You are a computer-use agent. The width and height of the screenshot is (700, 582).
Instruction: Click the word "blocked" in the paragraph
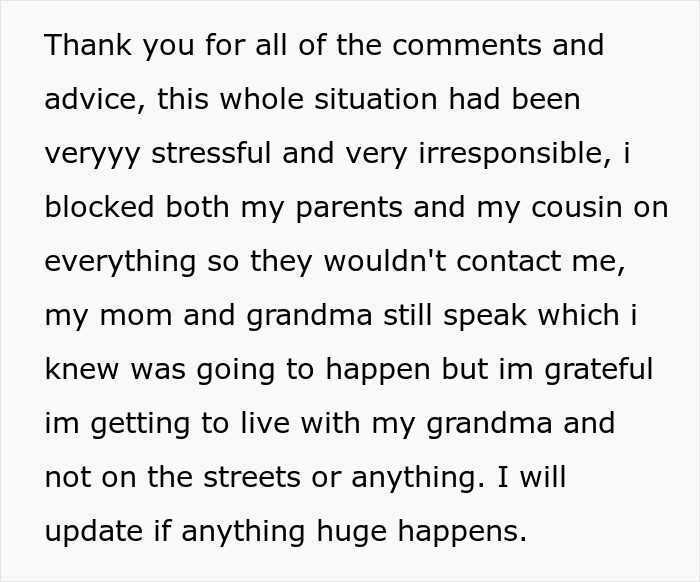pyautogui.click(x=99, y=208)
